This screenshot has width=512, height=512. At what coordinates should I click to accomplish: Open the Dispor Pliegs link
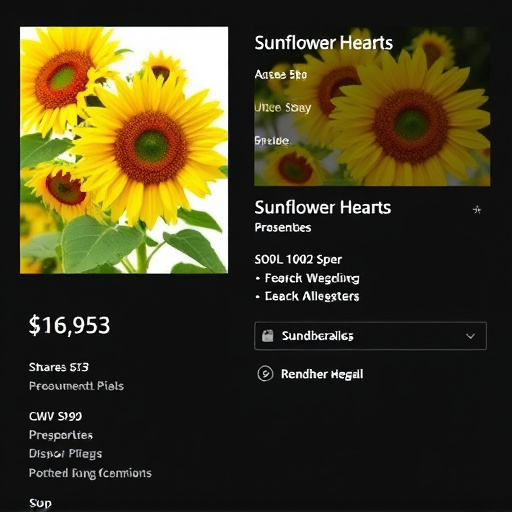66,454
